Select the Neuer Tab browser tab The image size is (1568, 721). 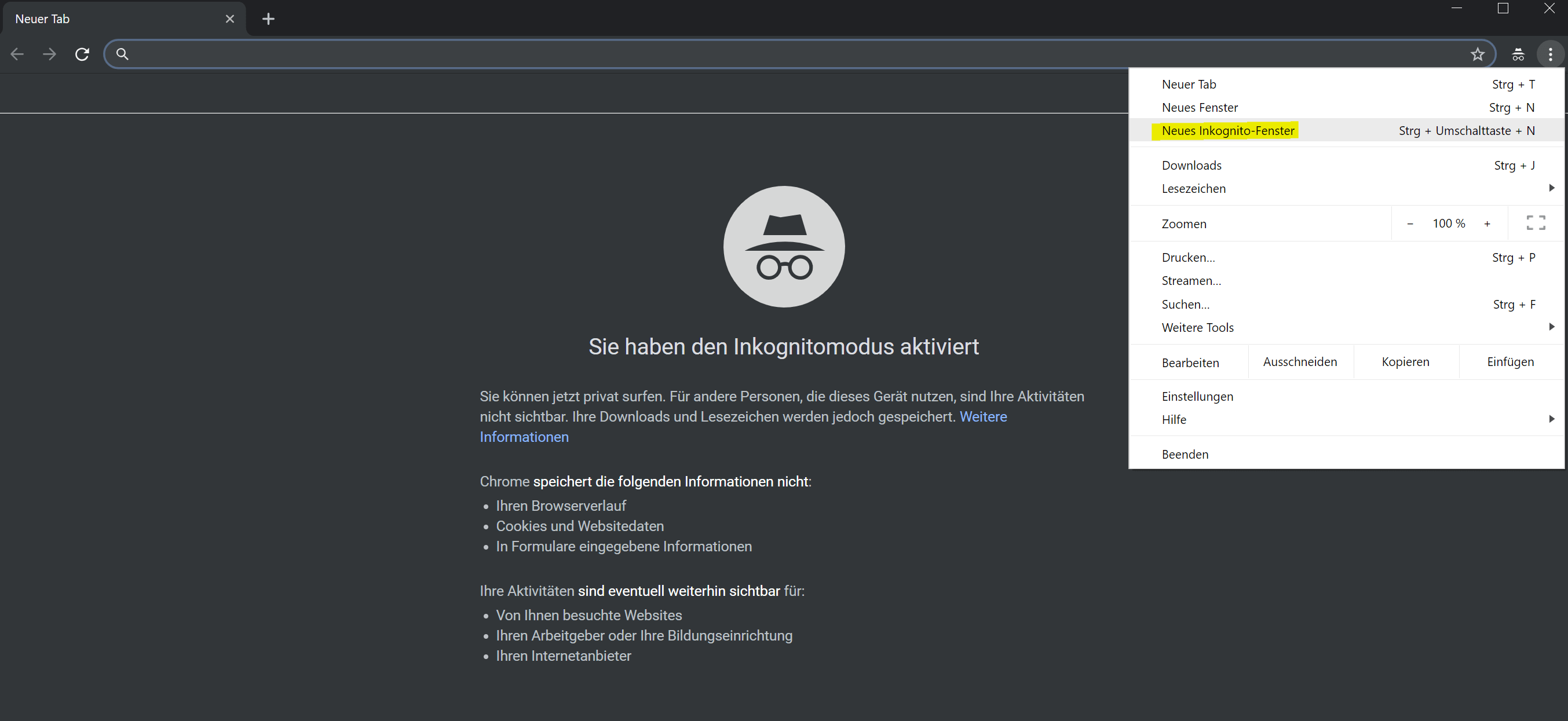[x=123, y=19]
